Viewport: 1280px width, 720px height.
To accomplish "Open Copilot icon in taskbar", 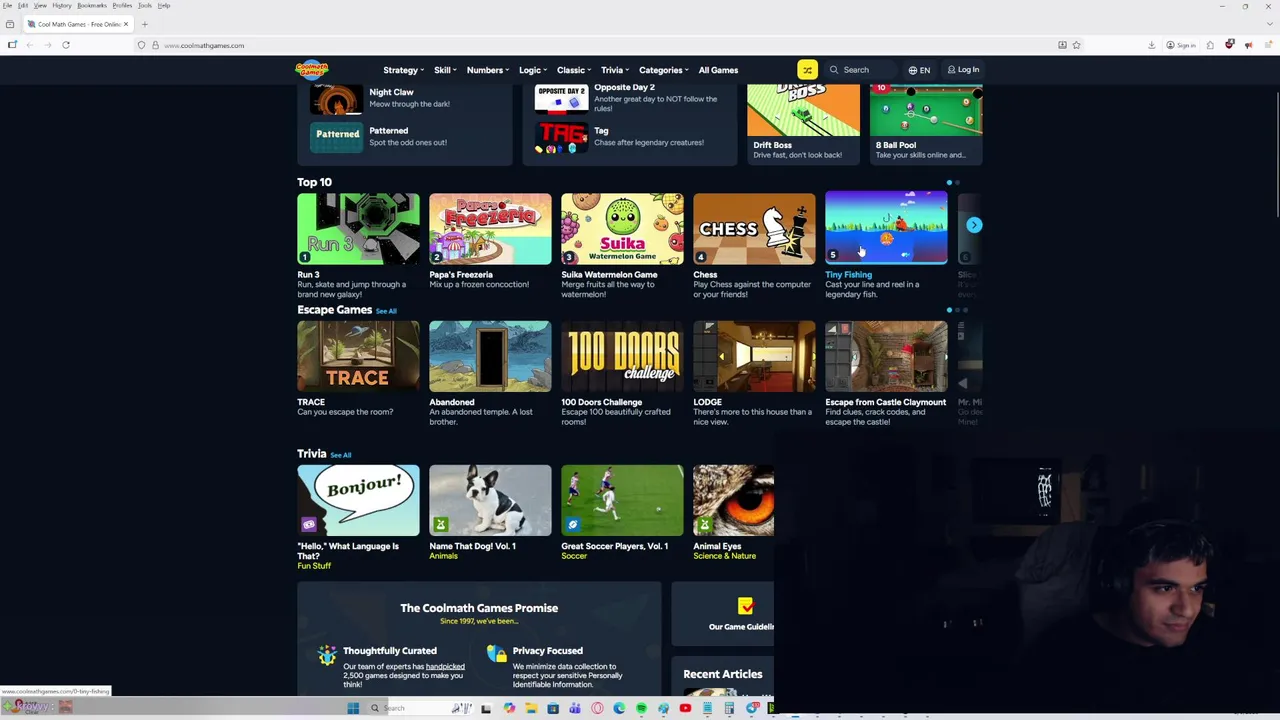I will pyautogui.click(x=509, y=708).
